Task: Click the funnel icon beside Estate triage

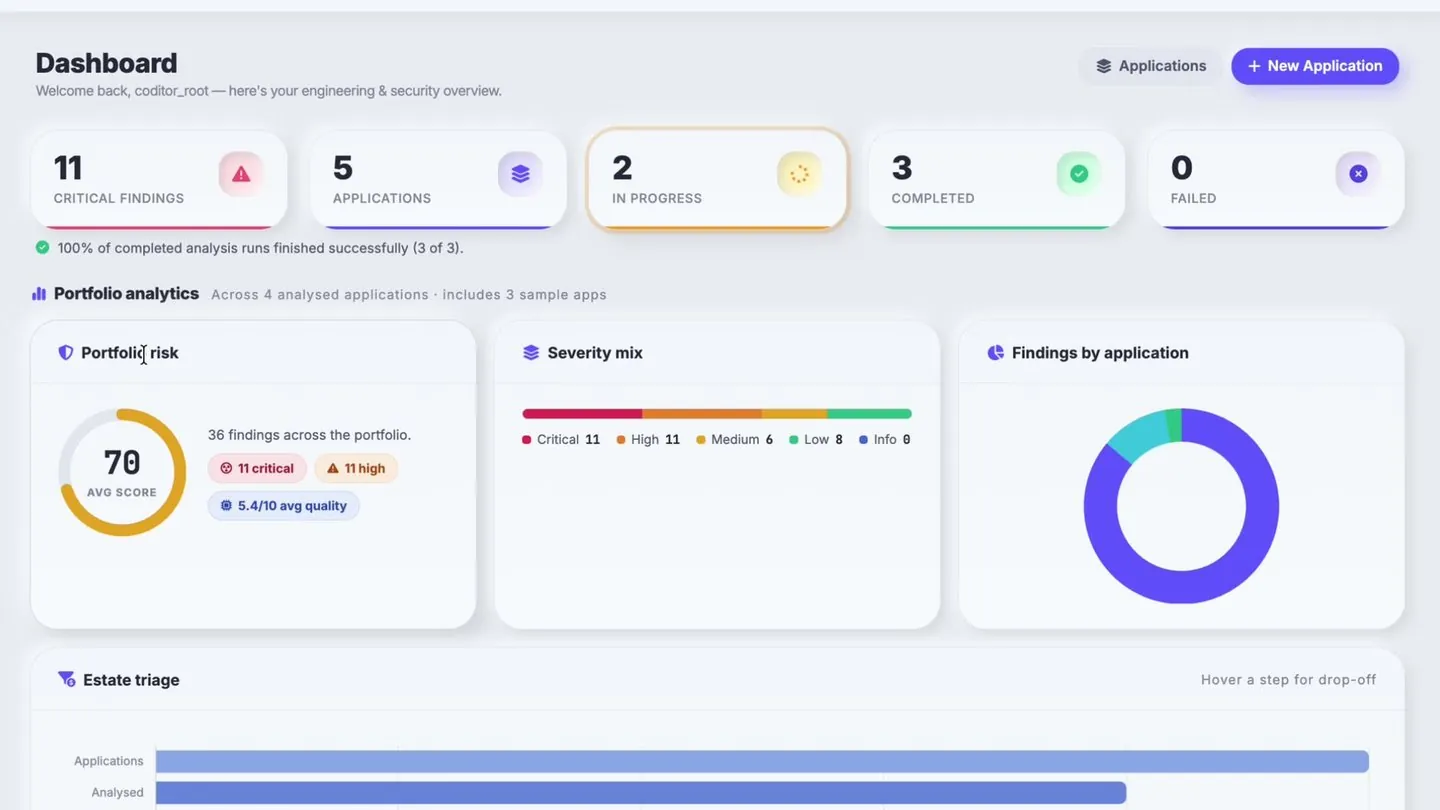Action: tap(67, 680)
